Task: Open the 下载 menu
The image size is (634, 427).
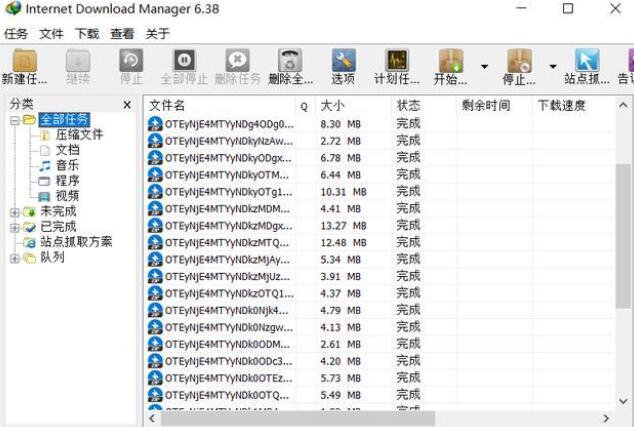Action: (x=87, y=33)
